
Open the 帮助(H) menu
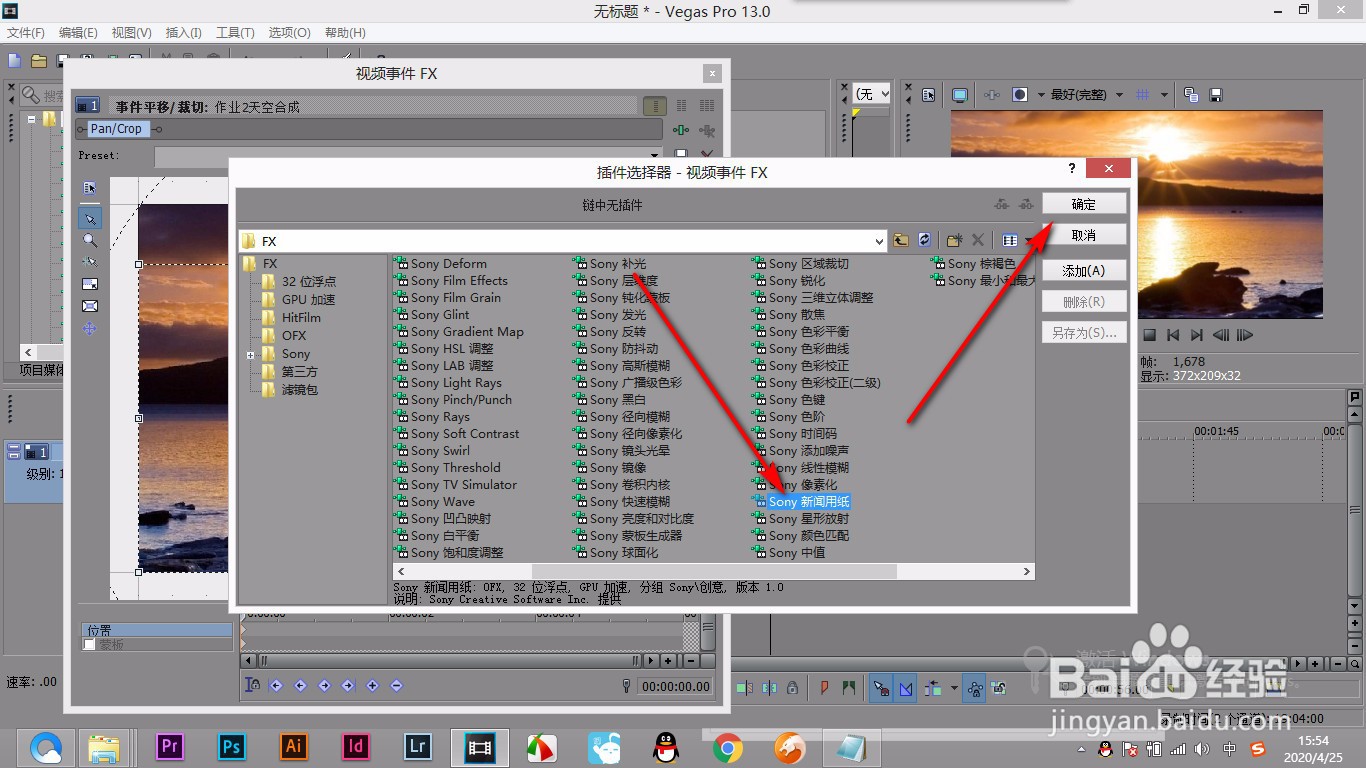click(x=344, y=33)
